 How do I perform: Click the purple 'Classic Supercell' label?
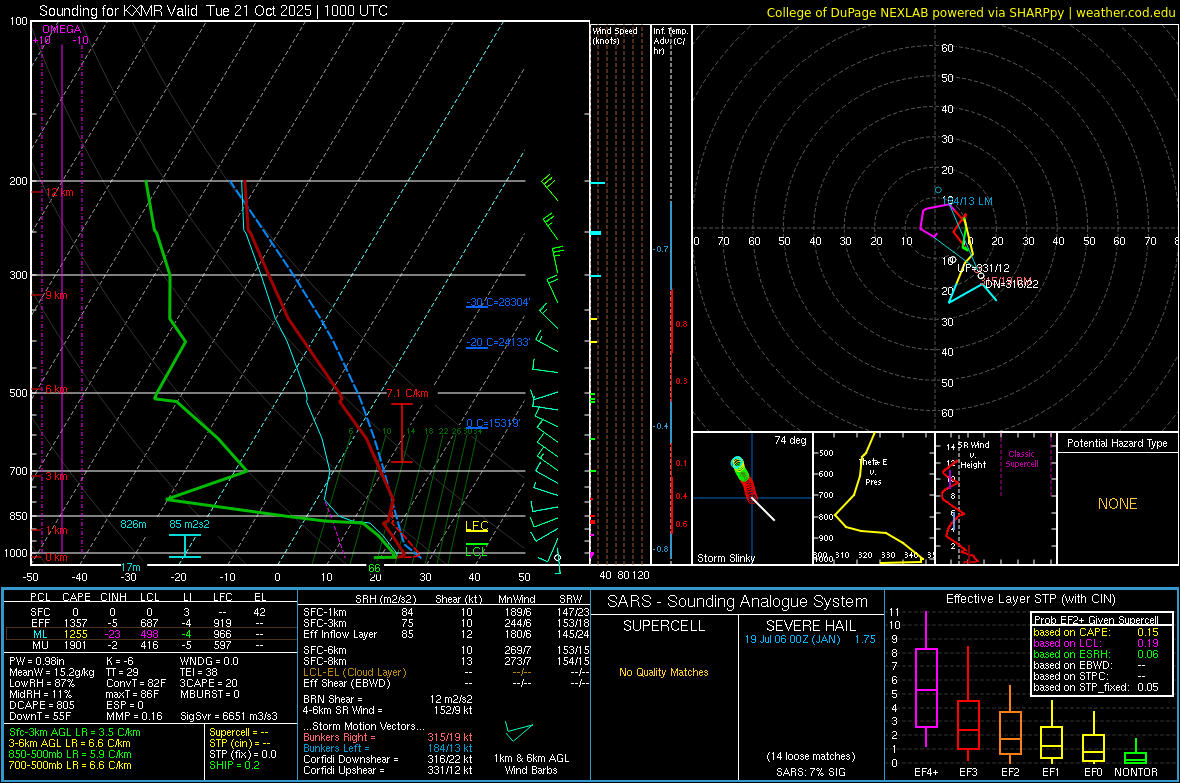click(x=1022, y=459)
